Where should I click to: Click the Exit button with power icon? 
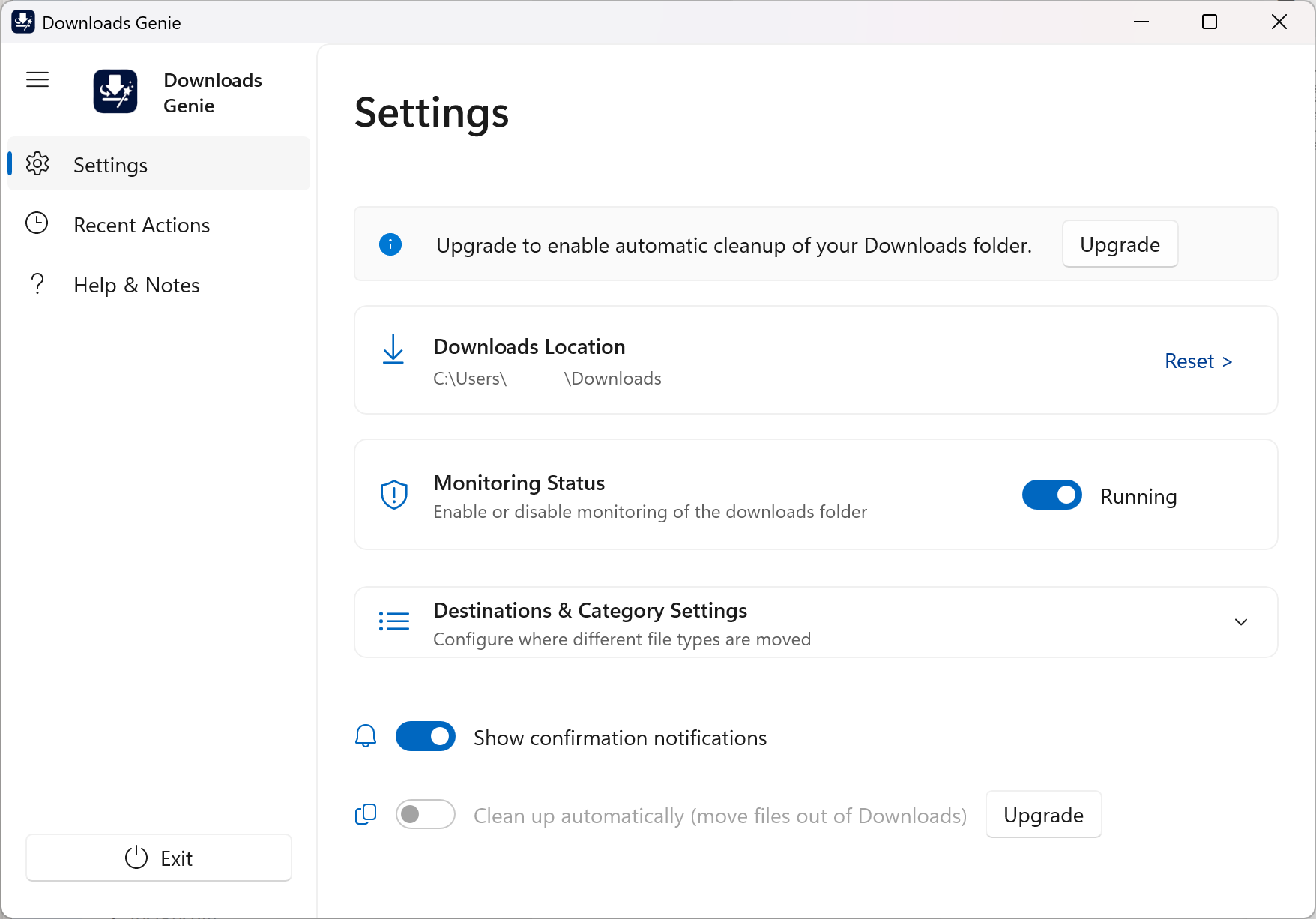tap(158, 858)
